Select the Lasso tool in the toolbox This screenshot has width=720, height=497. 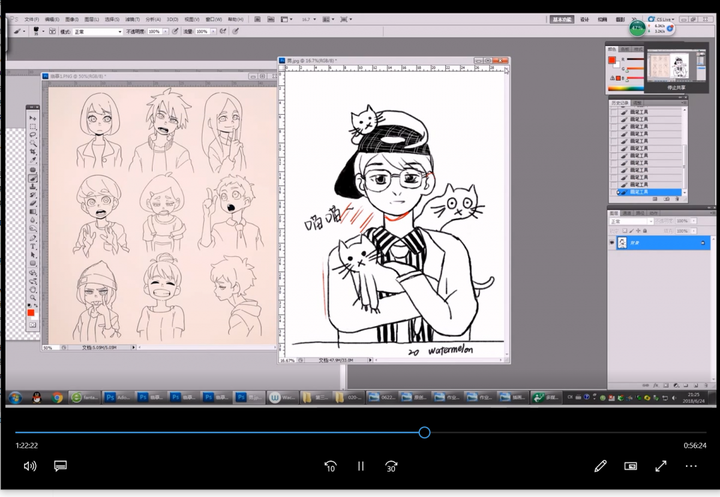click(33, 135)
